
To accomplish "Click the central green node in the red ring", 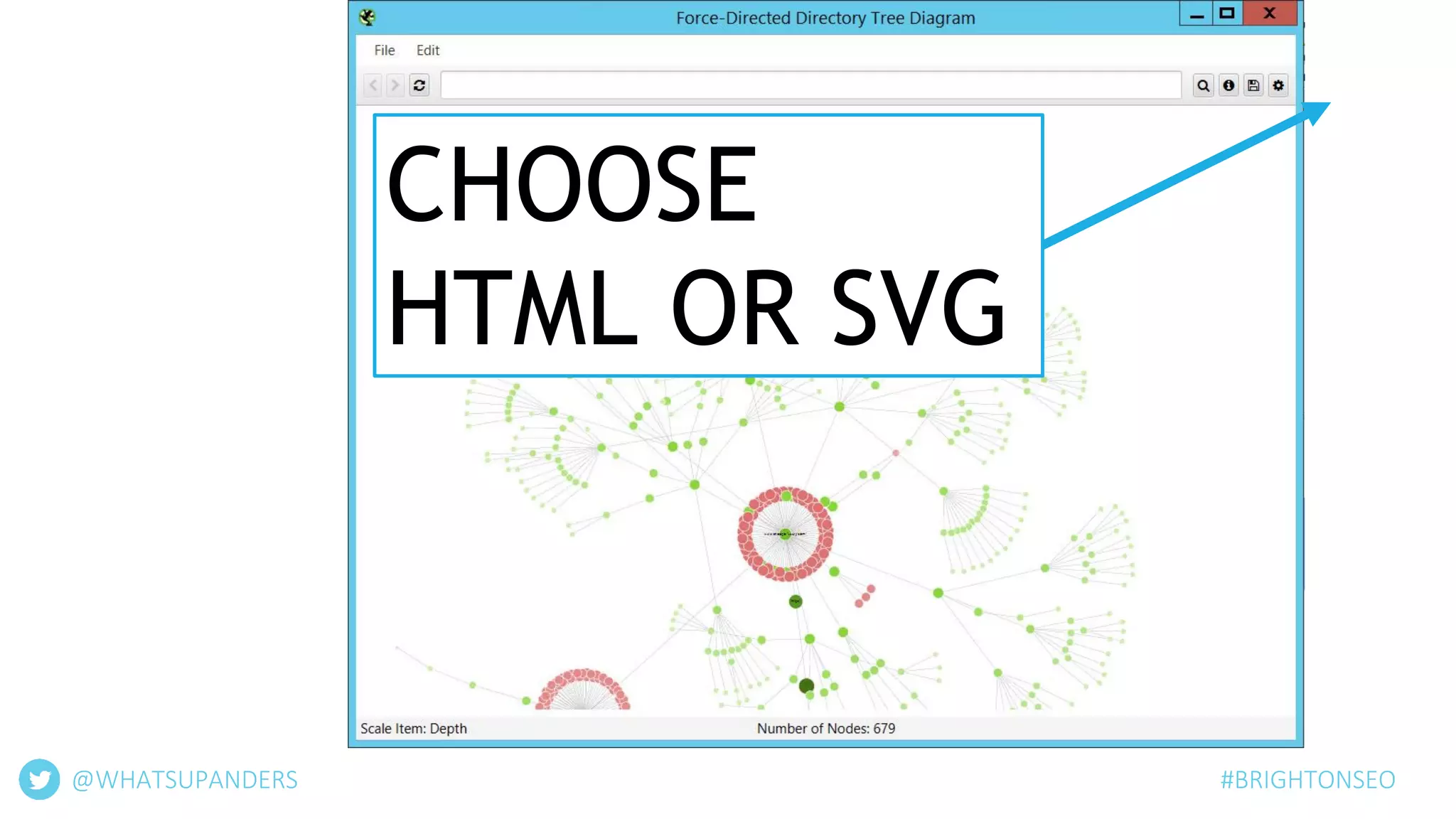I will 785,534.
